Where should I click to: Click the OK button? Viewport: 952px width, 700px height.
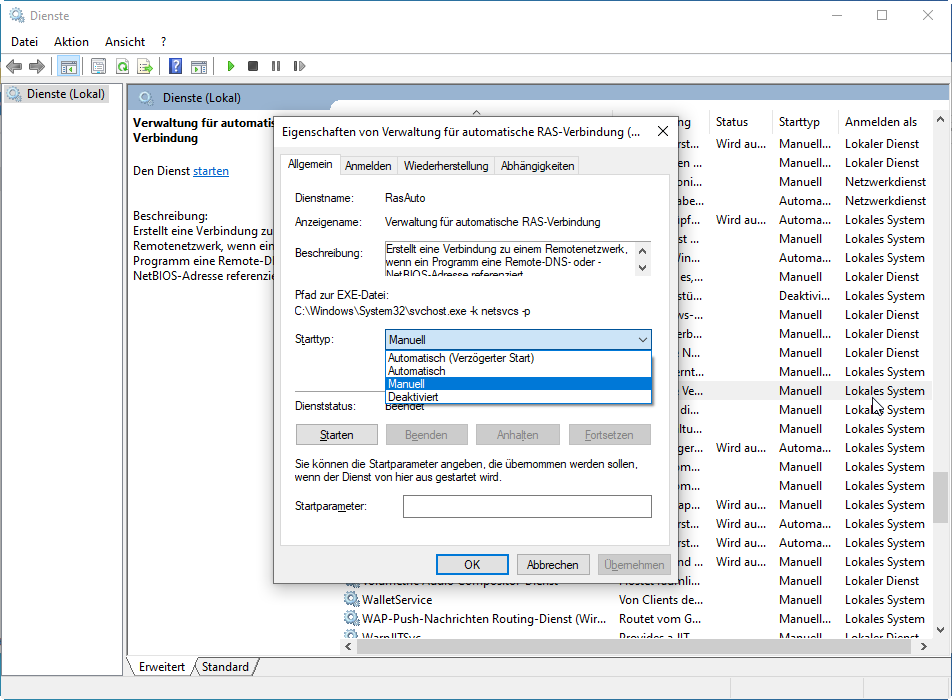tap(472, 565)
